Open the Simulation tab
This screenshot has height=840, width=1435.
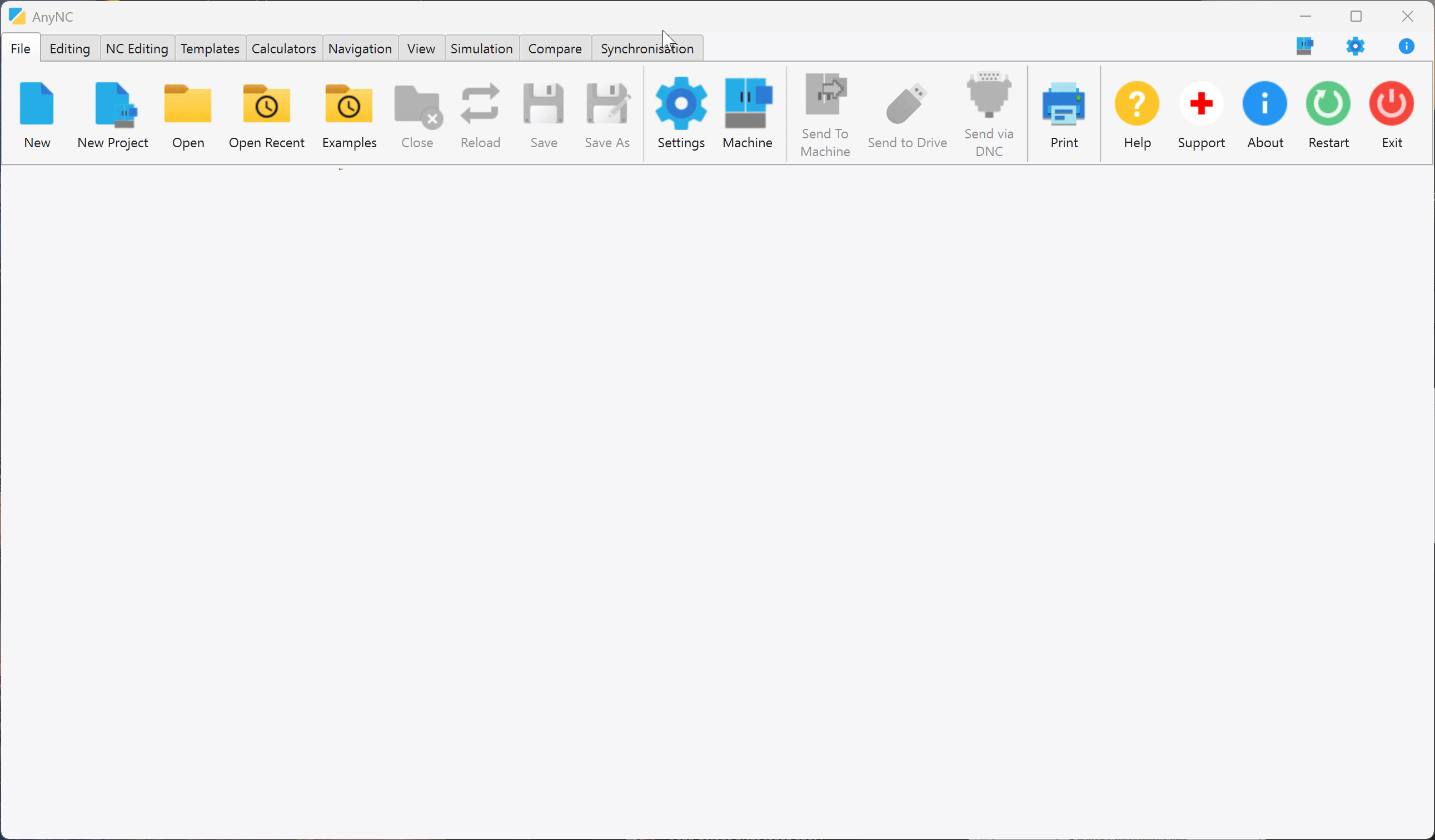point(482,48)
